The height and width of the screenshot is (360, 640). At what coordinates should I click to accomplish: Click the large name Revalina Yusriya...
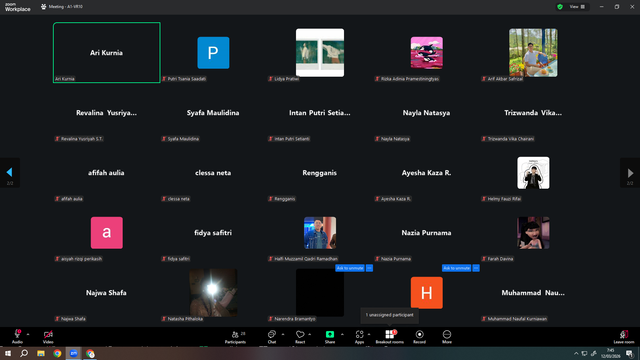click(x=106, y=113)
